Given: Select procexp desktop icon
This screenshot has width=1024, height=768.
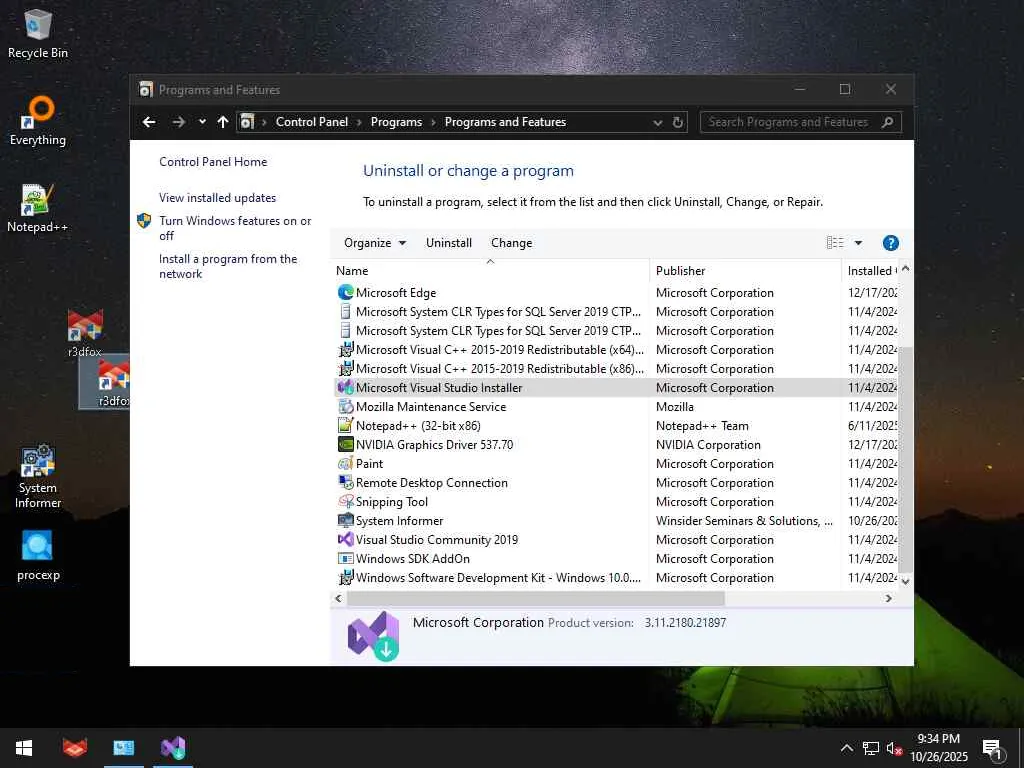Looking at the screenshot, I should click(38, 555).
